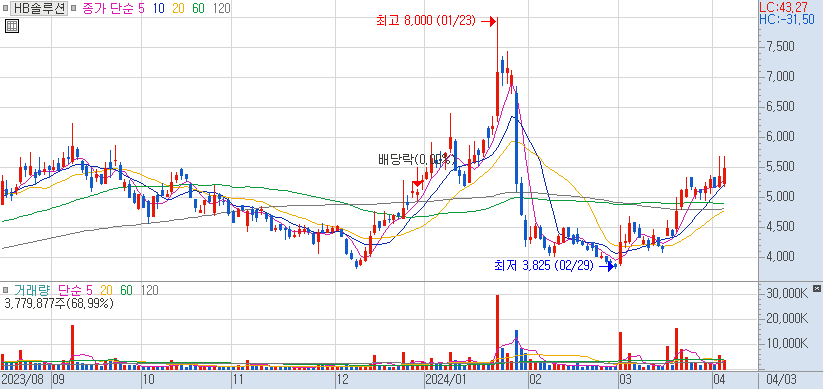The height and width of the screenshot is (389, 823).
Task: Click the 02 month label on date axis
Action: pyautogui.click(x=535, y=380)
